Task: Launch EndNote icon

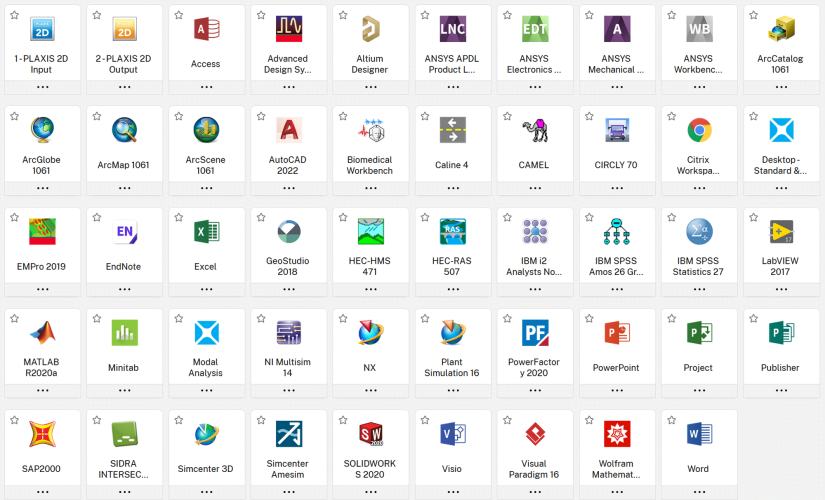Action: pos(125,232)
